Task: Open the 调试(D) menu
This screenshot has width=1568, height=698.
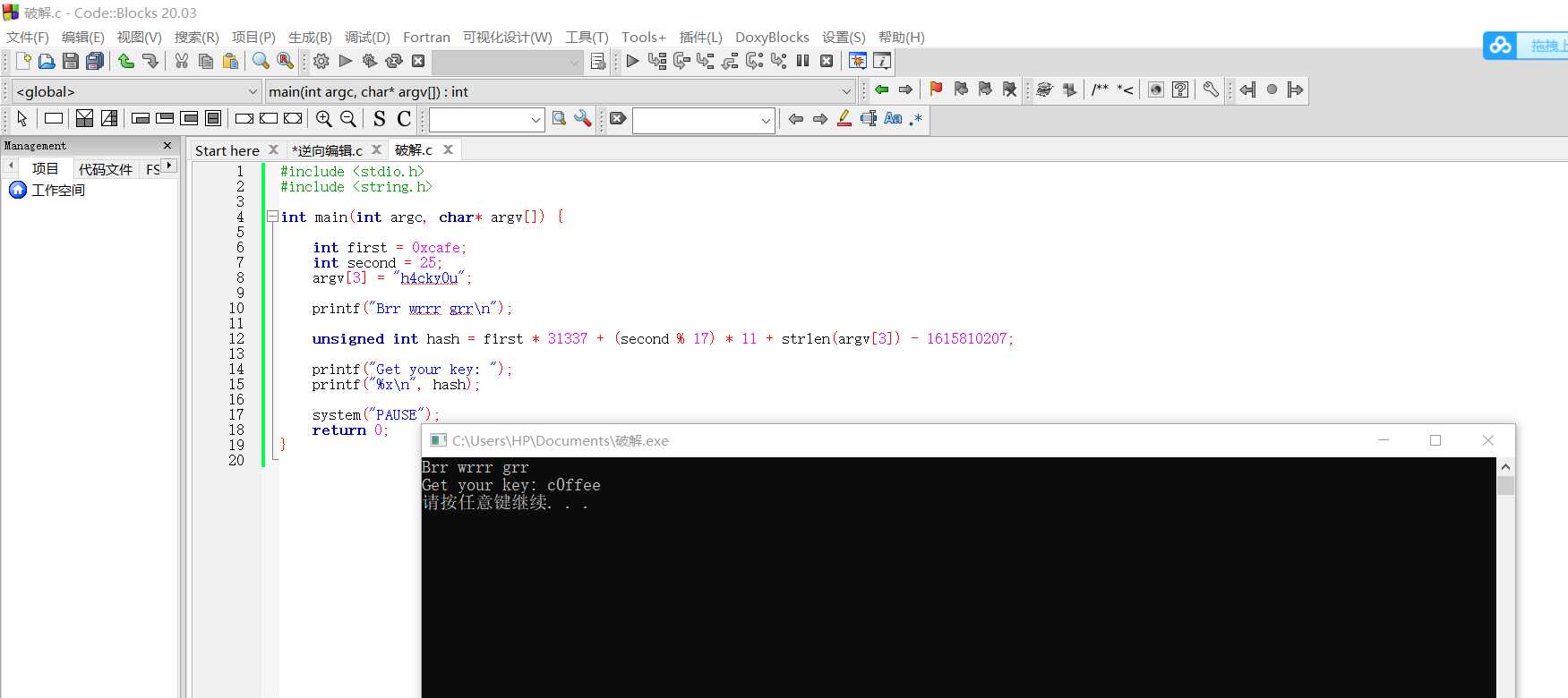Action: click(x=367, y=37)
